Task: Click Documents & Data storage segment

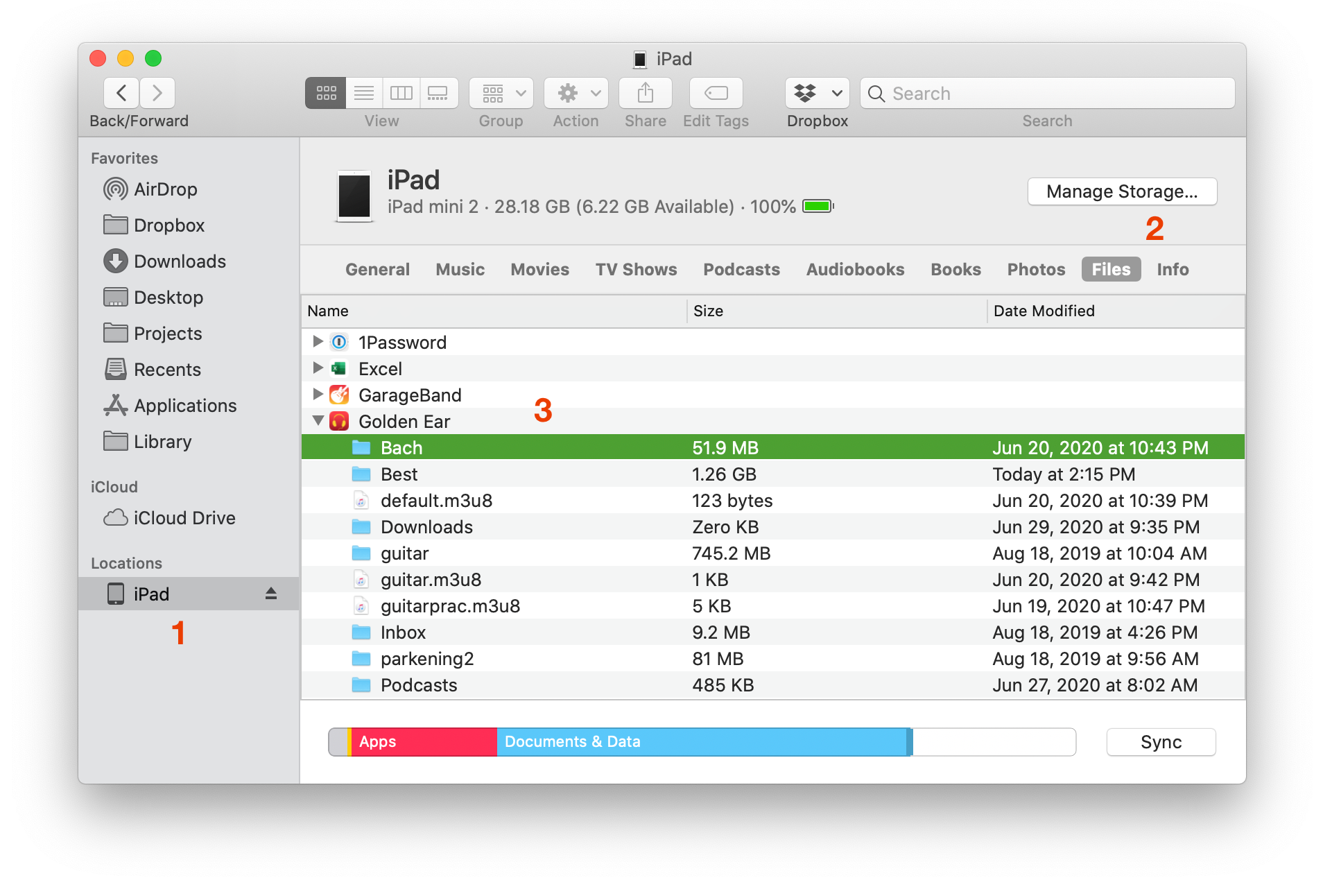Action: click(702, 741)
